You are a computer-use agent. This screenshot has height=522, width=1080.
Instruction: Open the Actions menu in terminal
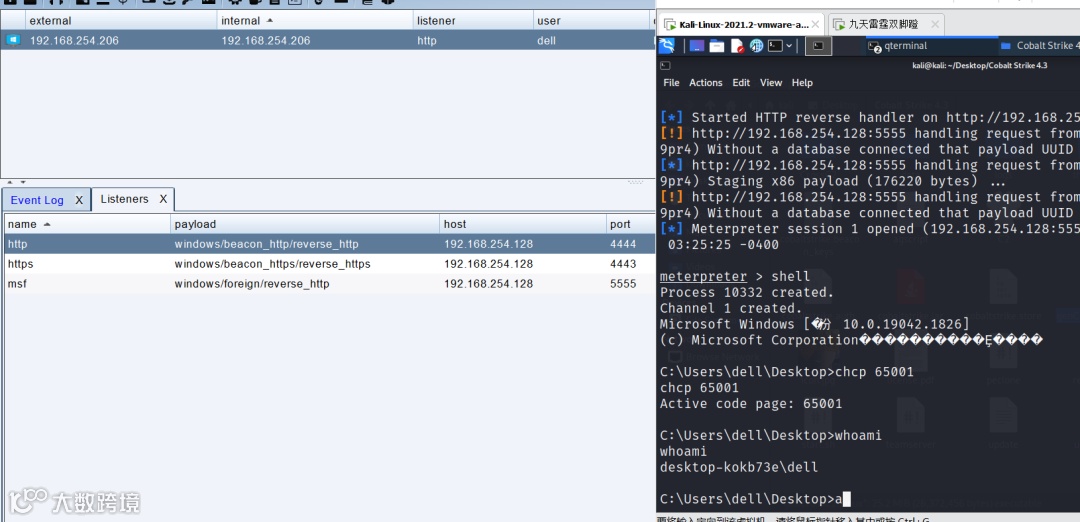tap(706, 83)
